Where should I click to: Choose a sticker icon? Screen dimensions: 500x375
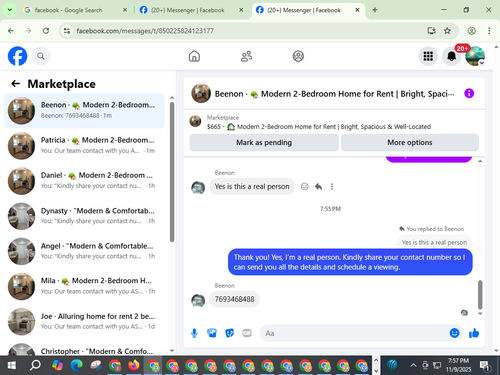[230, 333]
